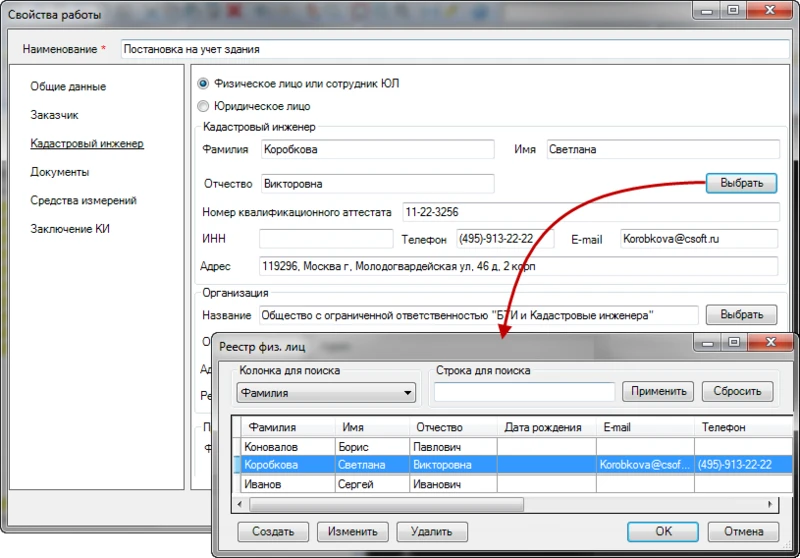Click the 'Удалить' button
Screen dimensions: 800x558
tap(432, 532)
